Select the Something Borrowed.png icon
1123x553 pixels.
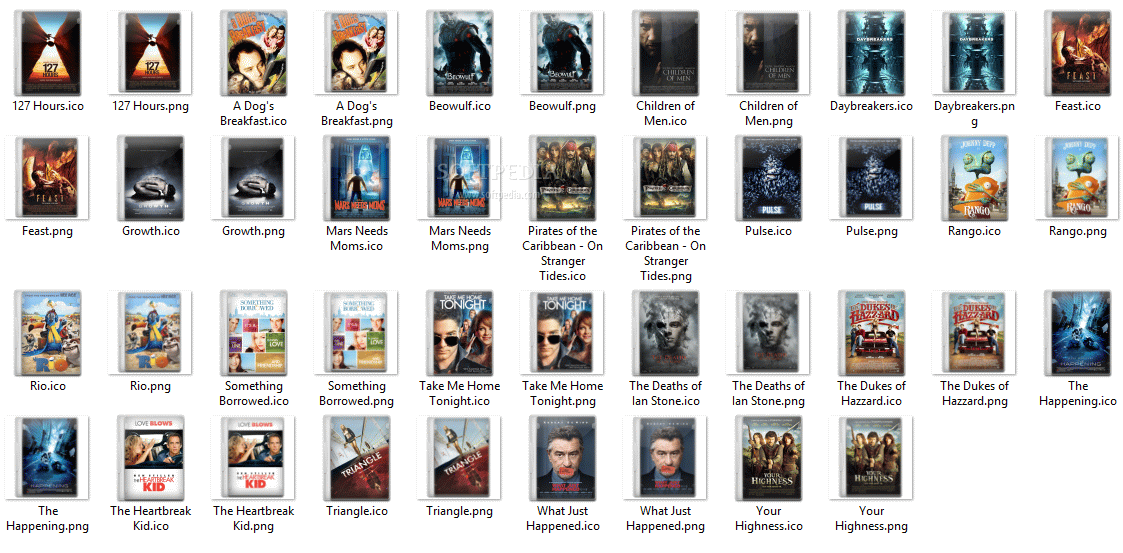[x=356, y=332]
